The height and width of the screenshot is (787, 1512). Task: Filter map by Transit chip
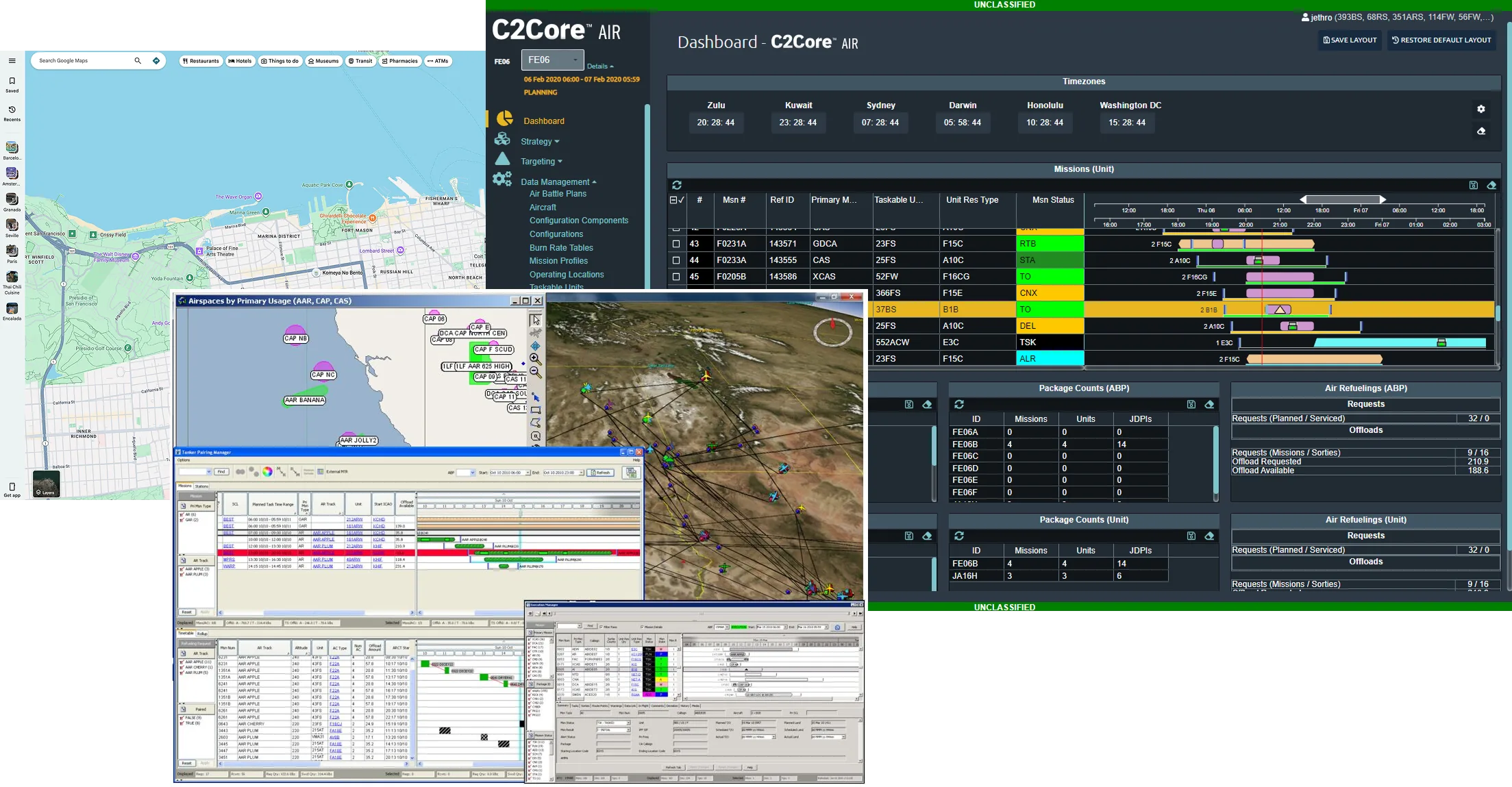coord(360,61)
